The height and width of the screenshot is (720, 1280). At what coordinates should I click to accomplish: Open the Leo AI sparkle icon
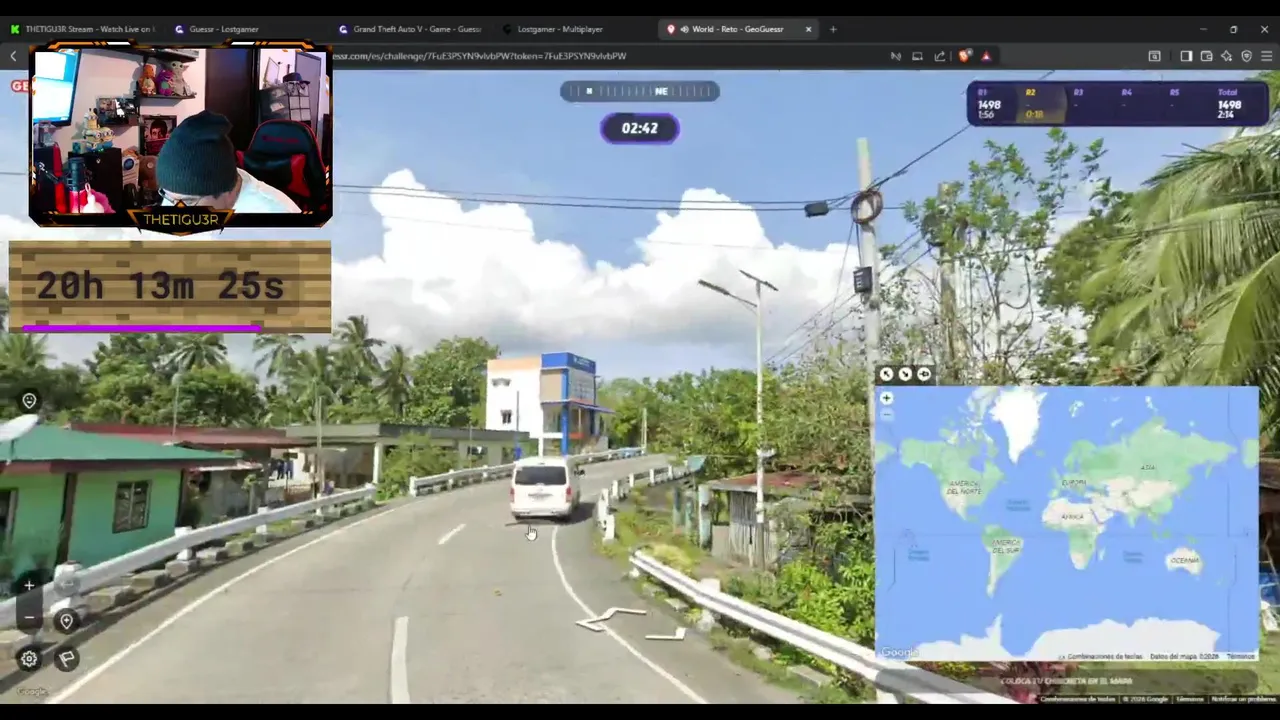pos(1227,56)
